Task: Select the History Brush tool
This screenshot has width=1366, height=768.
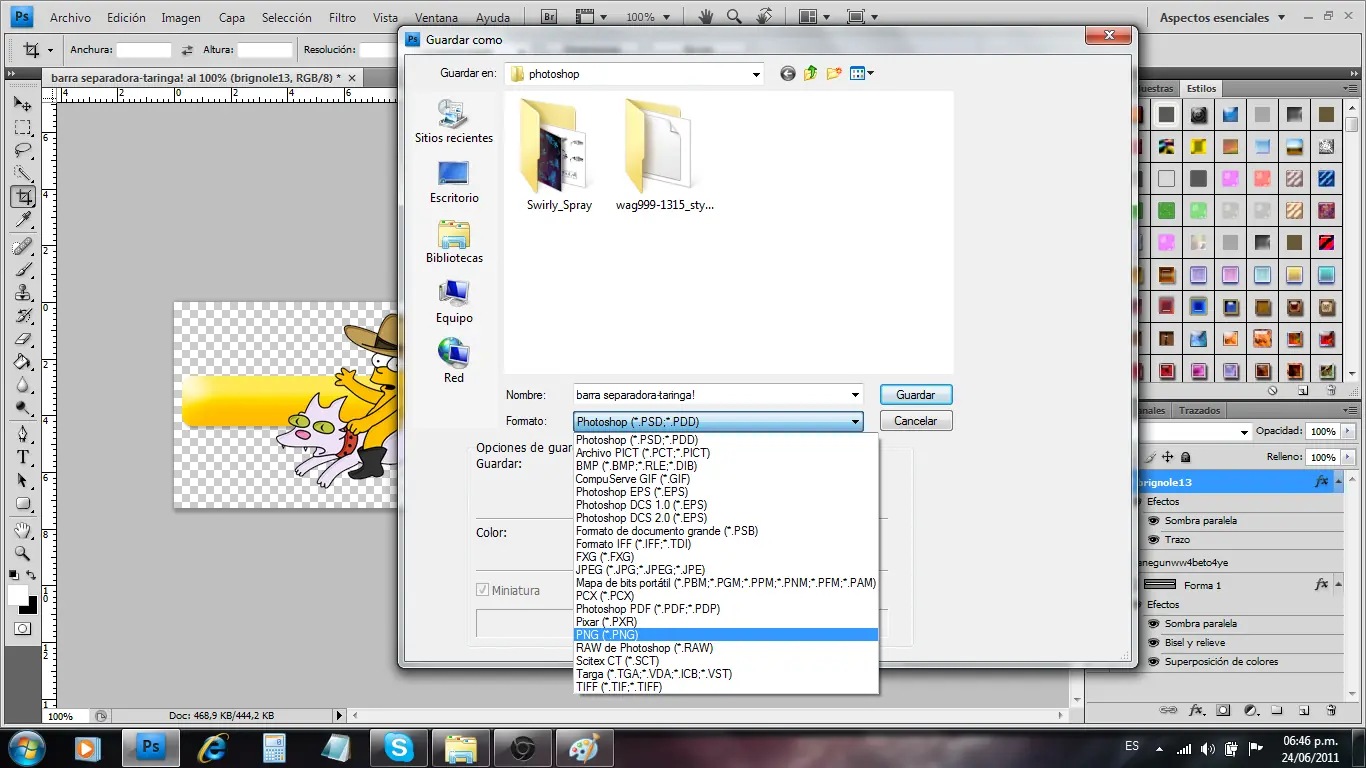Action: coord(22,316)
